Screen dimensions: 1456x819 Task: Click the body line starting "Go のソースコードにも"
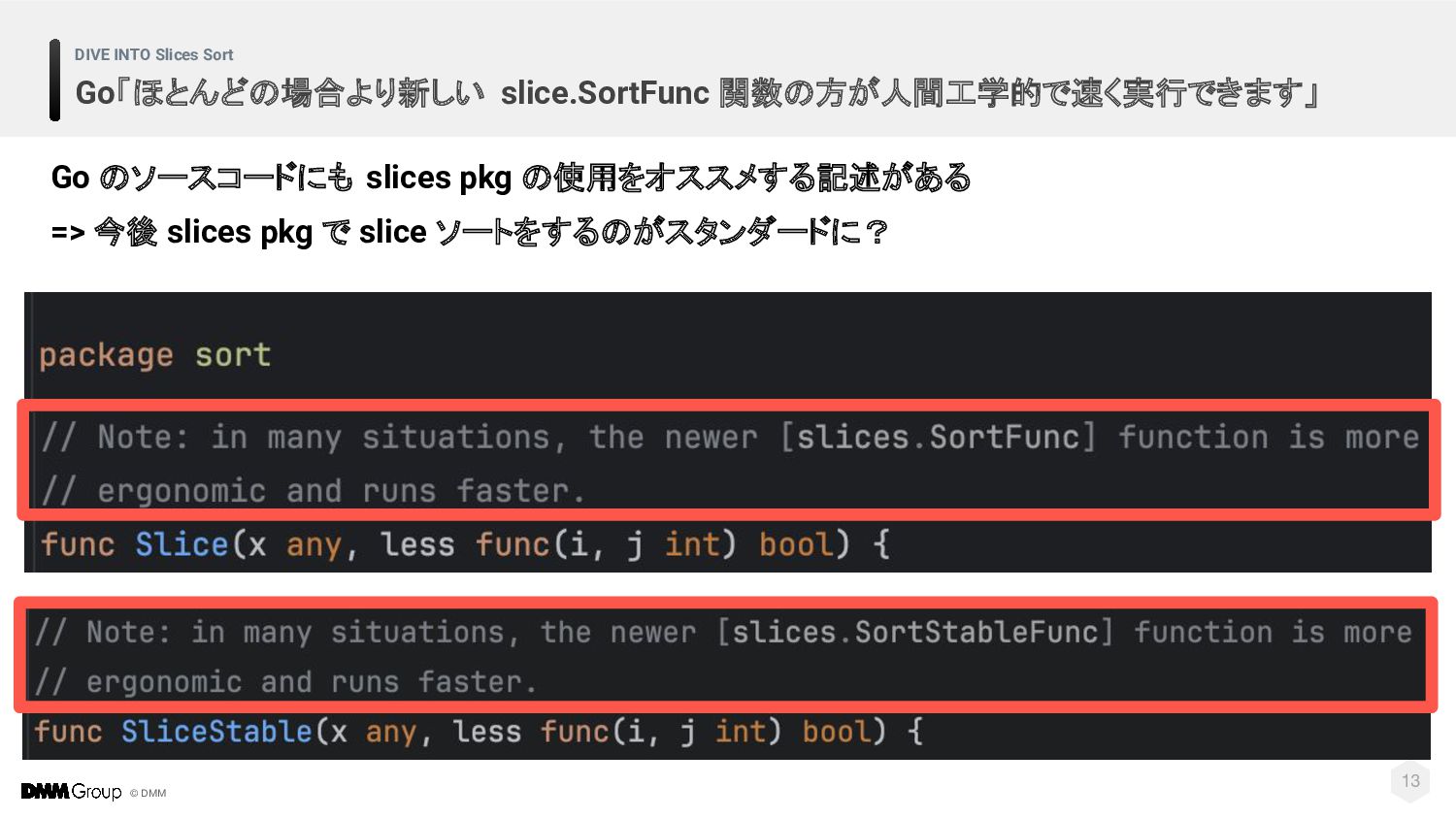tap(511, 178)
